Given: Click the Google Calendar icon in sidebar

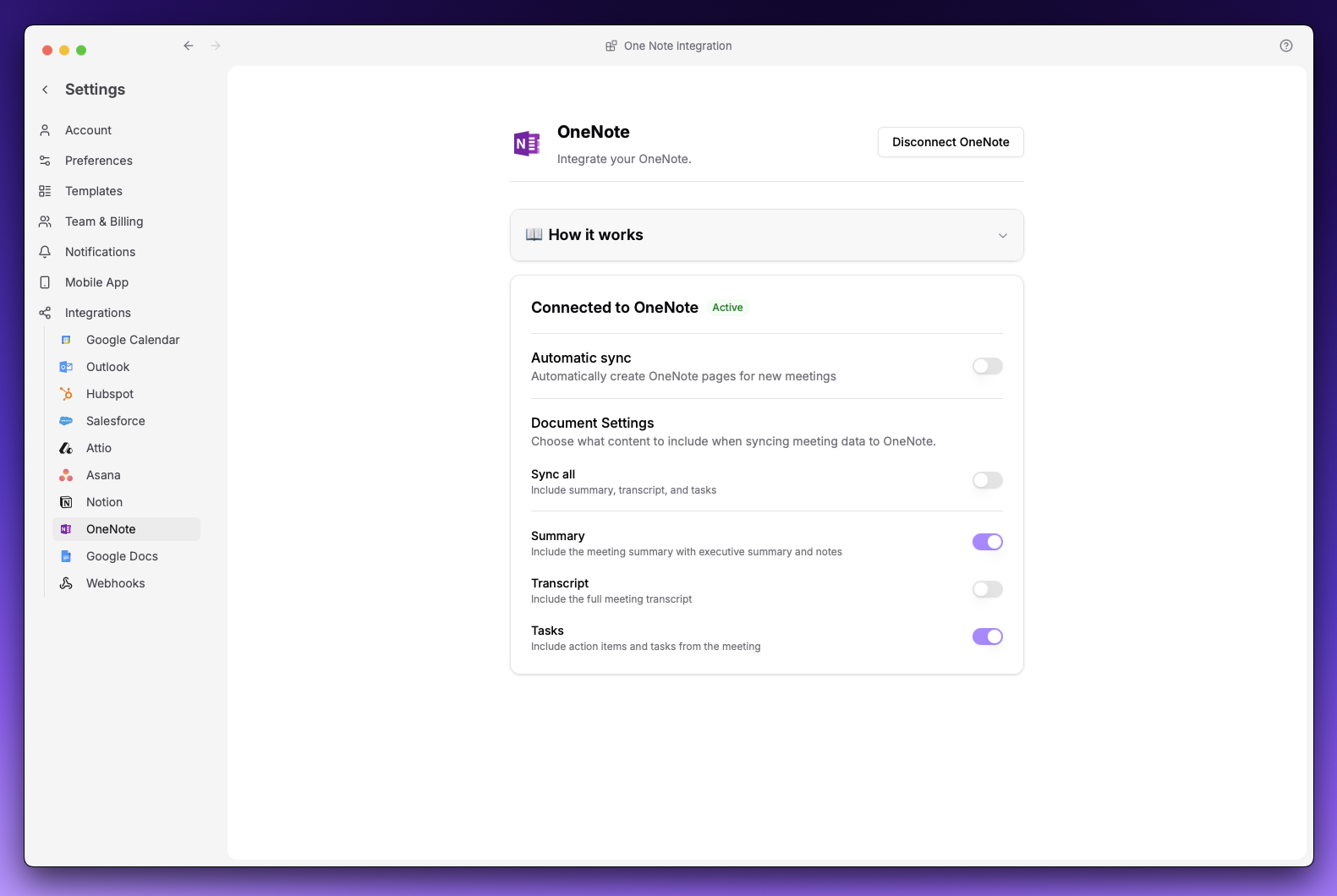Looking at the screenshot, I should coord(66,340).
